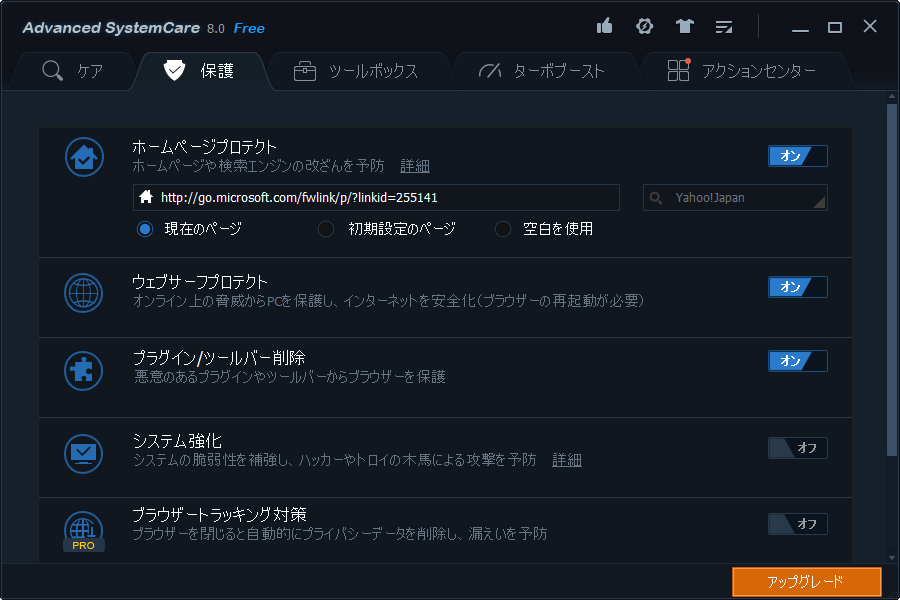Click the system enhancement envelope icon
The image size is (900, 600).
coord(83,453)
